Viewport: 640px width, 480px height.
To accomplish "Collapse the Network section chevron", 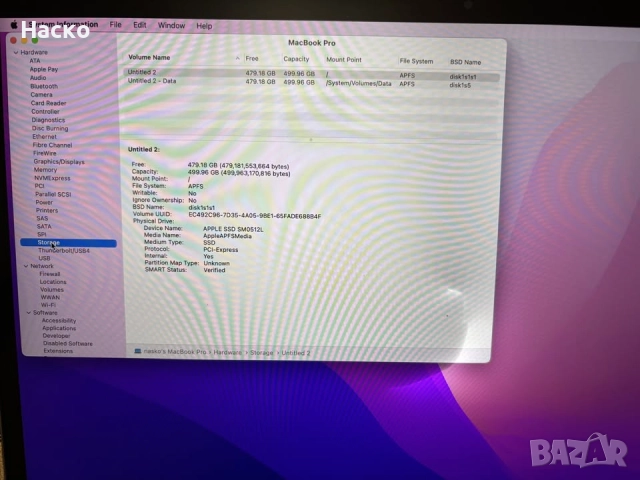I will 26,266.
